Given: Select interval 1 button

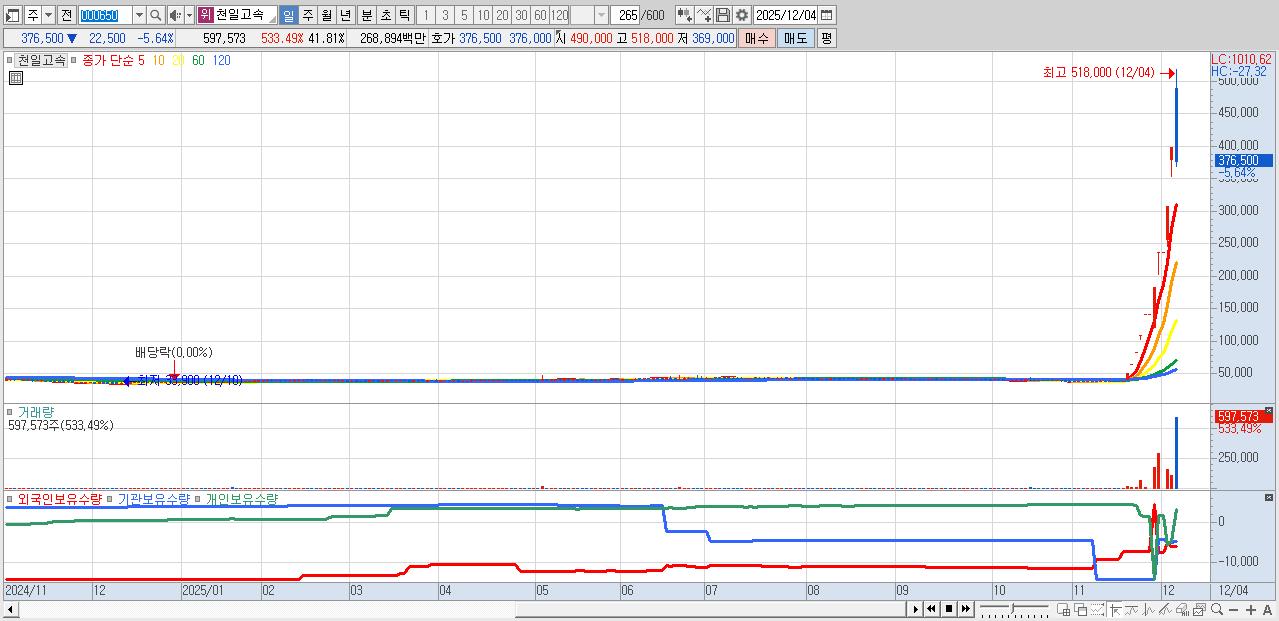Looking at the screenshot, I should tap(425, 15).
